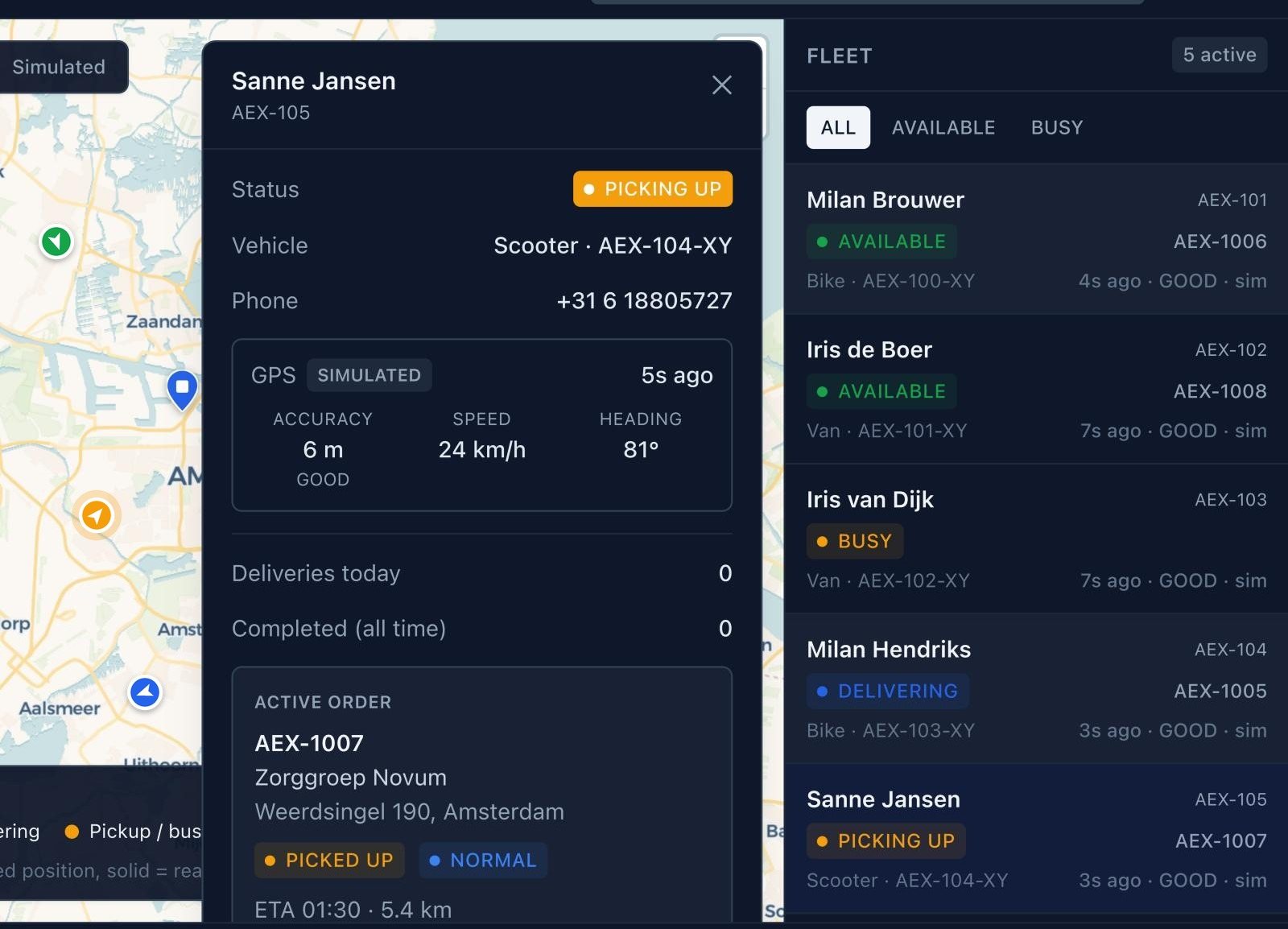Open Iris de Boer fleet card
The image size is (1288, 929).
[x=1036, y=389]
